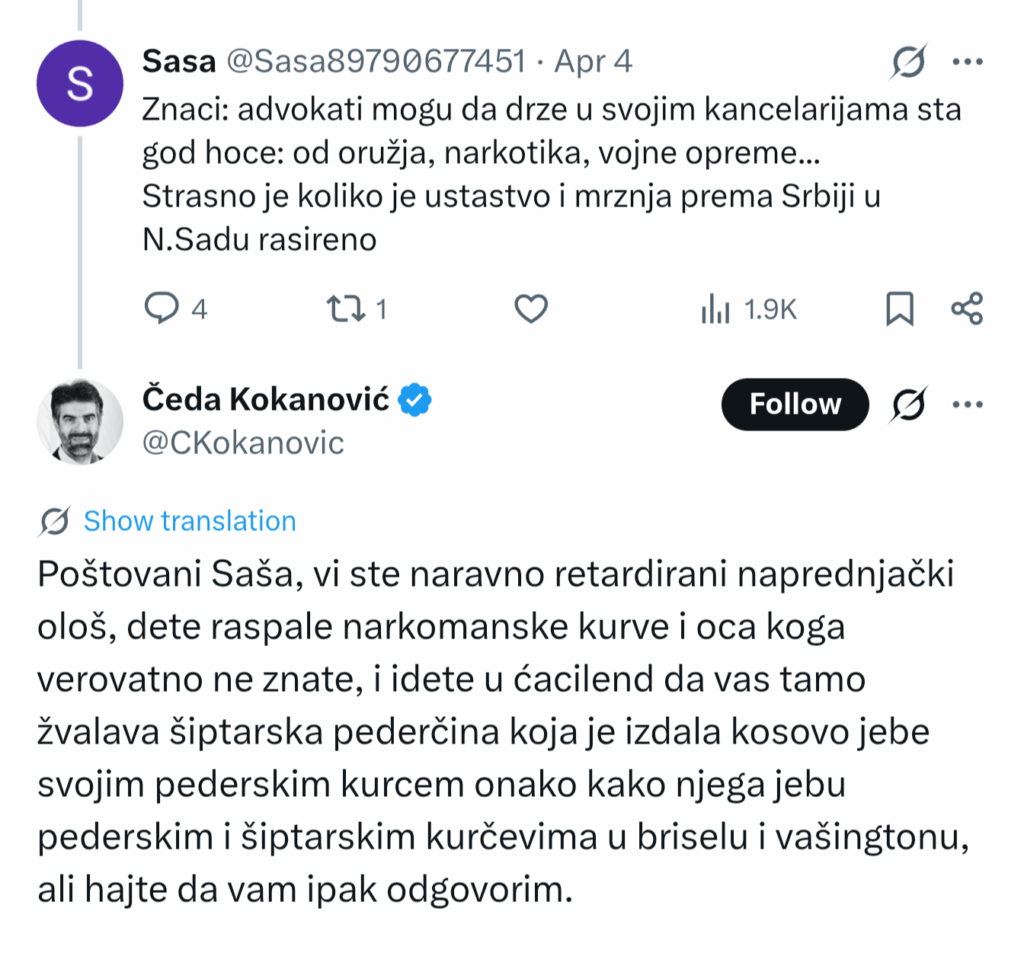This screenshot has width=1024, height=966.
Task: Open reply composer on Sasa's tweet
Action: (161, 309)
